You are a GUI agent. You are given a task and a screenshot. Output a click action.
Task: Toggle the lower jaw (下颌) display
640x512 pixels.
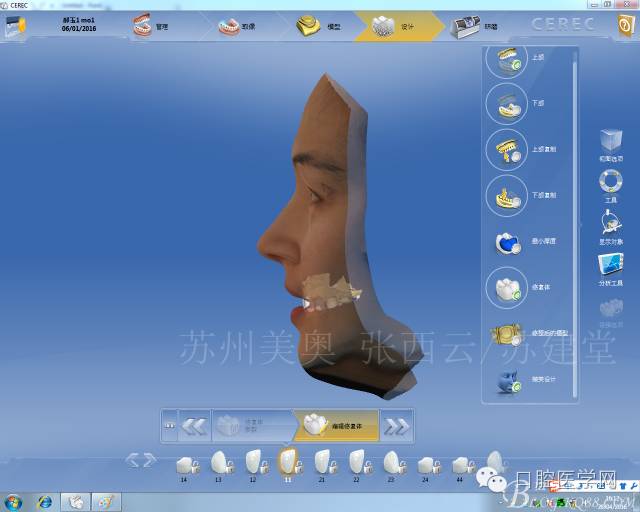click(x=506, y=103)
